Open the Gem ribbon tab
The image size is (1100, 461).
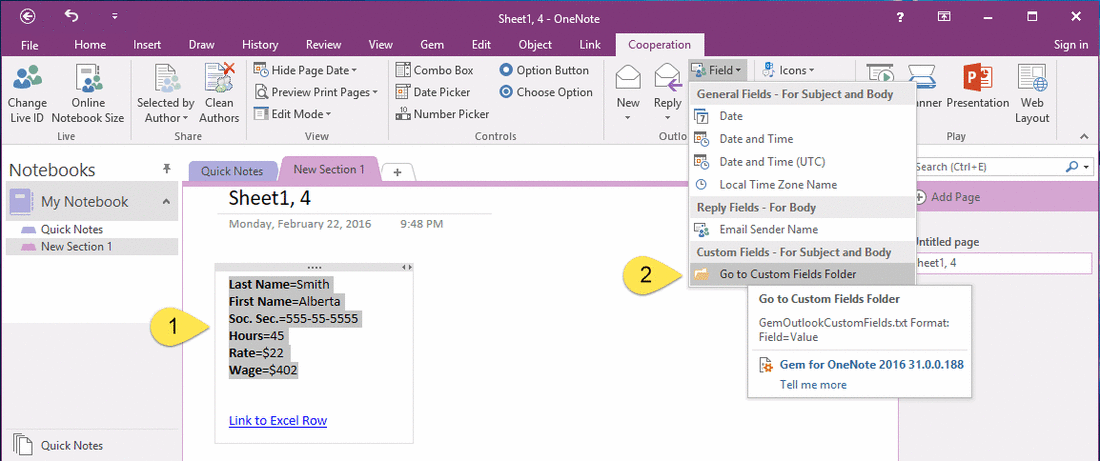pos(431,45)
